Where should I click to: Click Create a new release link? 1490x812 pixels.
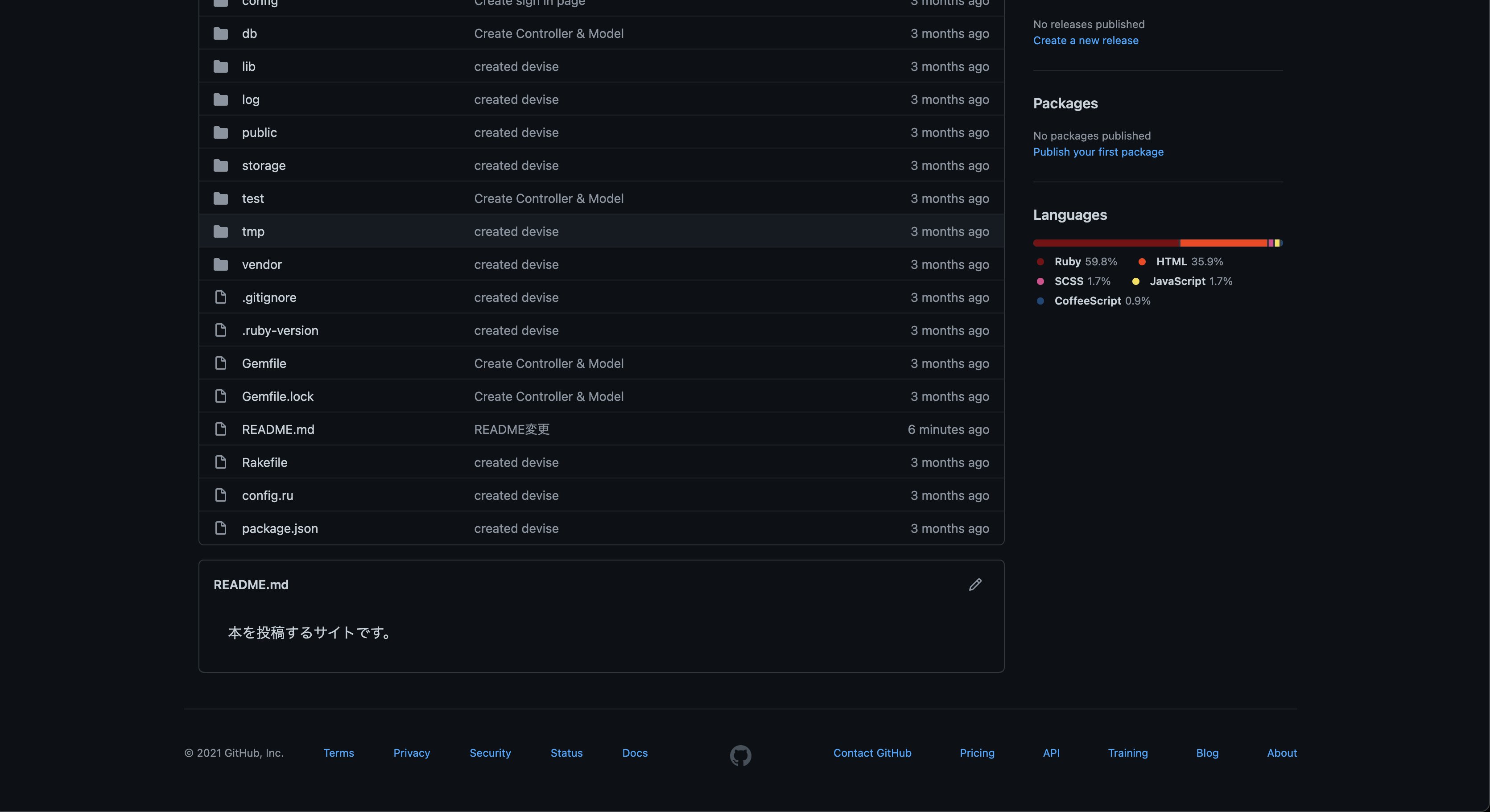click(1085, 41)
